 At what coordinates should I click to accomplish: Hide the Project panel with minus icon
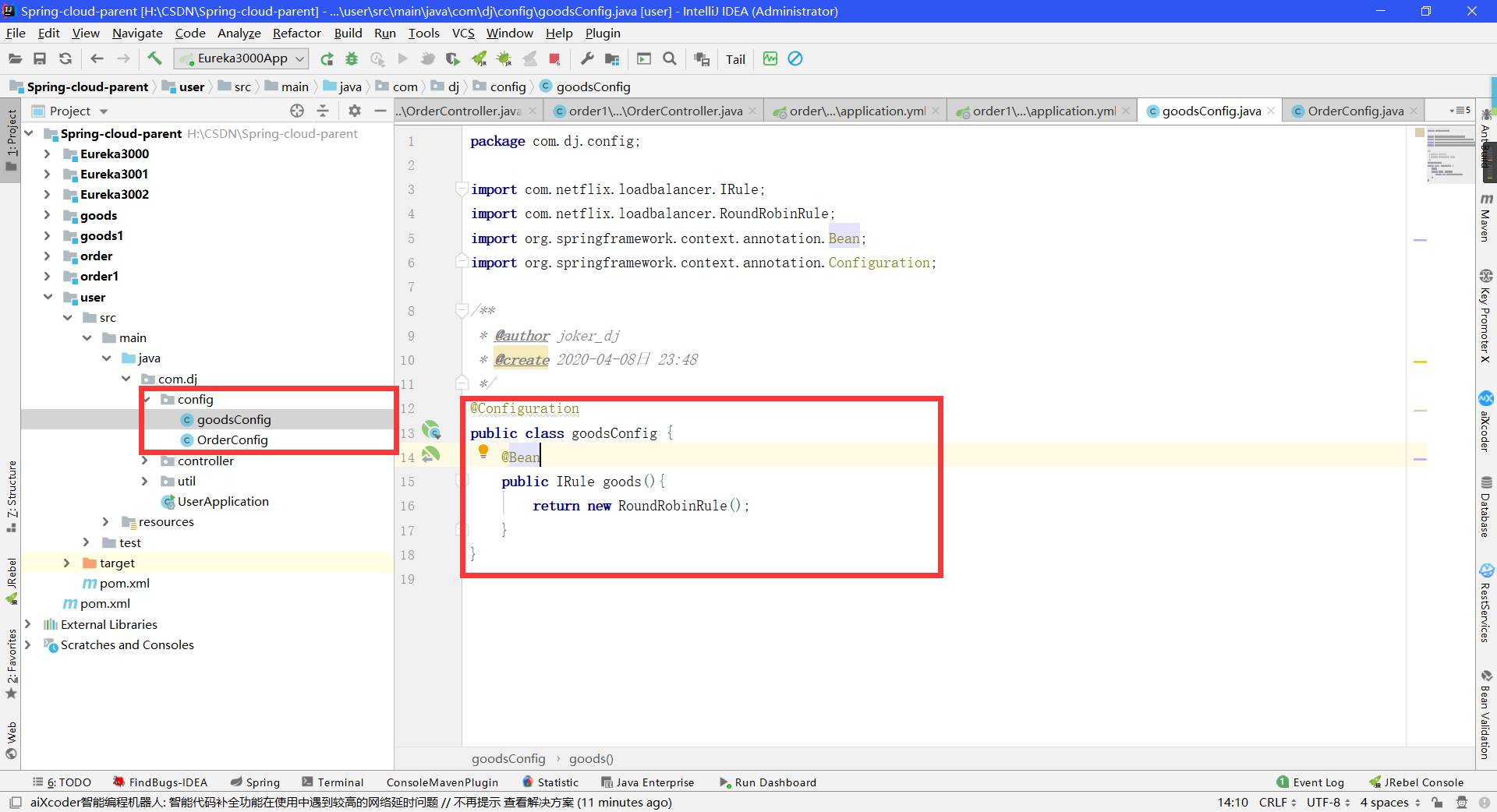coord(380,111)
